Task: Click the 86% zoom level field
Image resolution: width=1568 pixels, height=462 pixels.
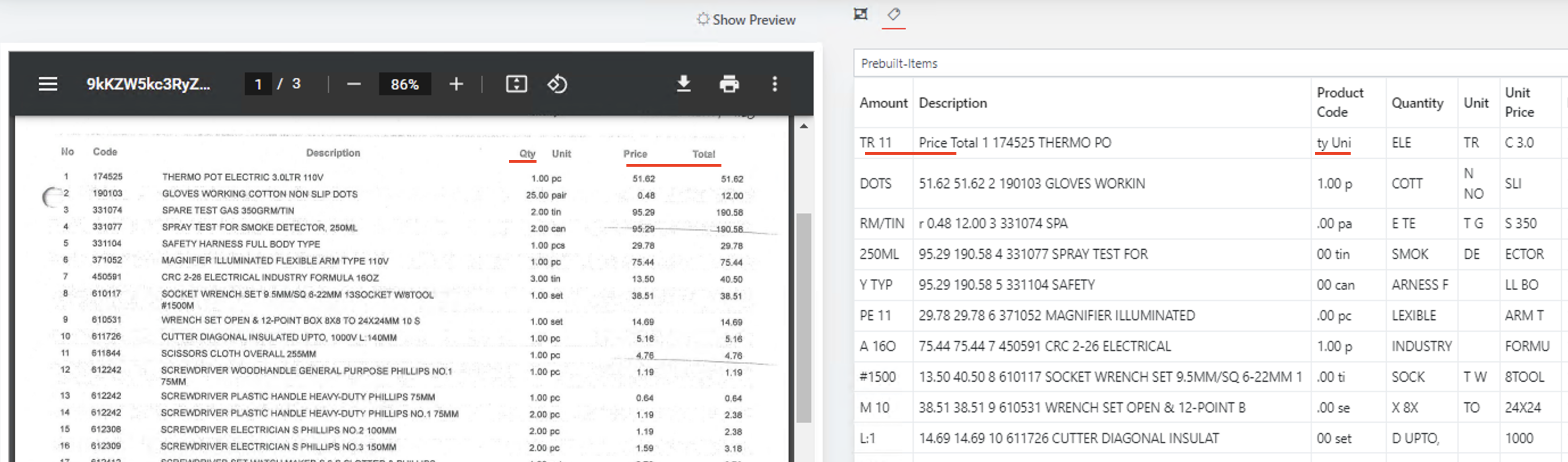Action: 405,84
